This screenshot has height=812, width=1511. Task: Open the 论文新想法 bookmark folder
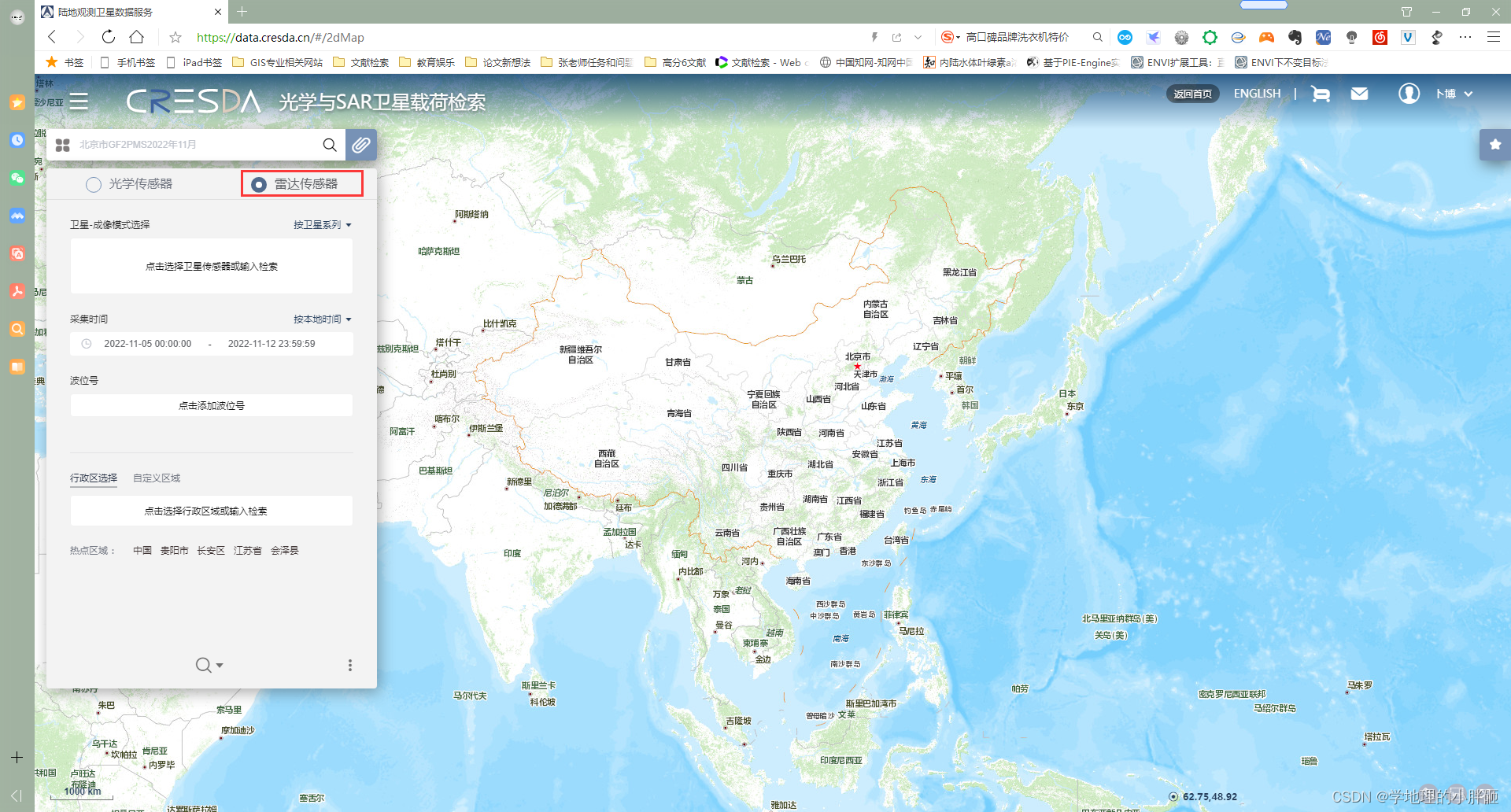pyautogui.click(x=498, y=62)
